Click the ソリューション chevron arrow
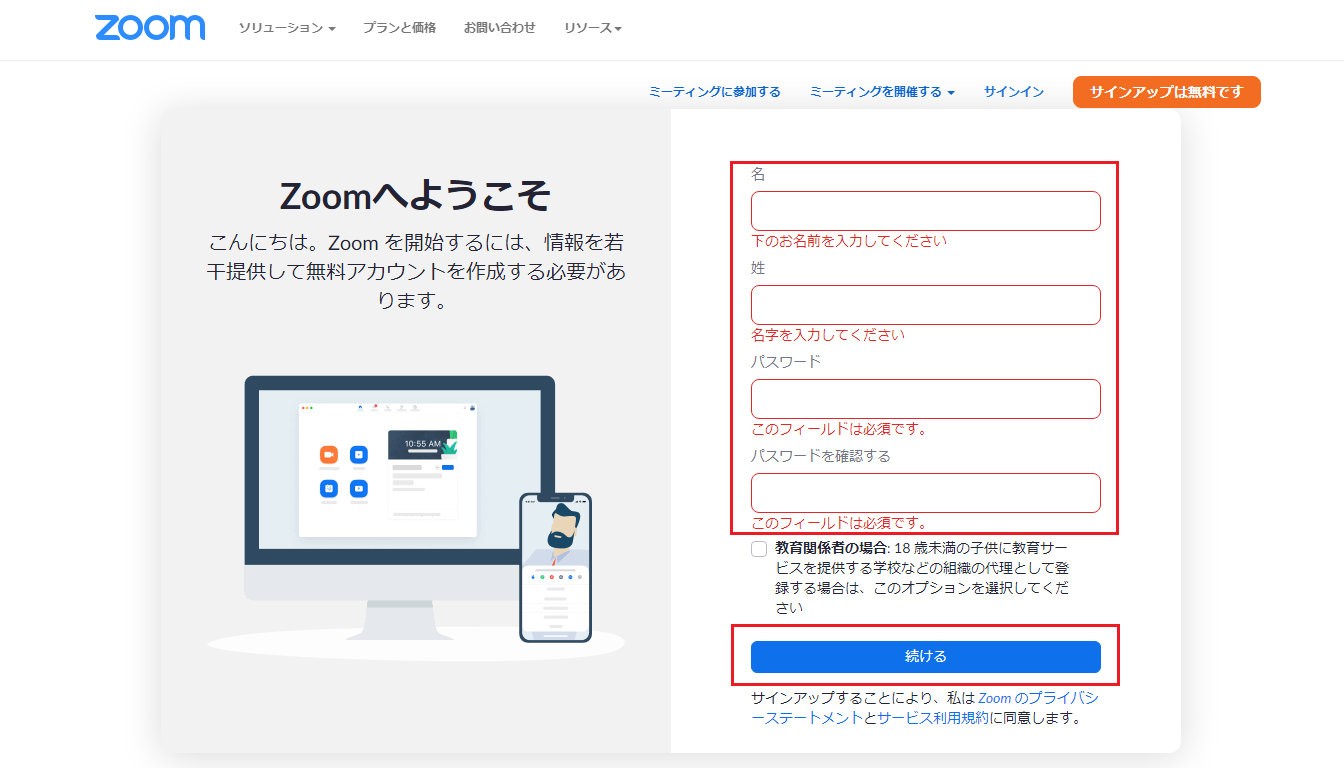This screenshot has width=1344, height=768. (332, 29)
